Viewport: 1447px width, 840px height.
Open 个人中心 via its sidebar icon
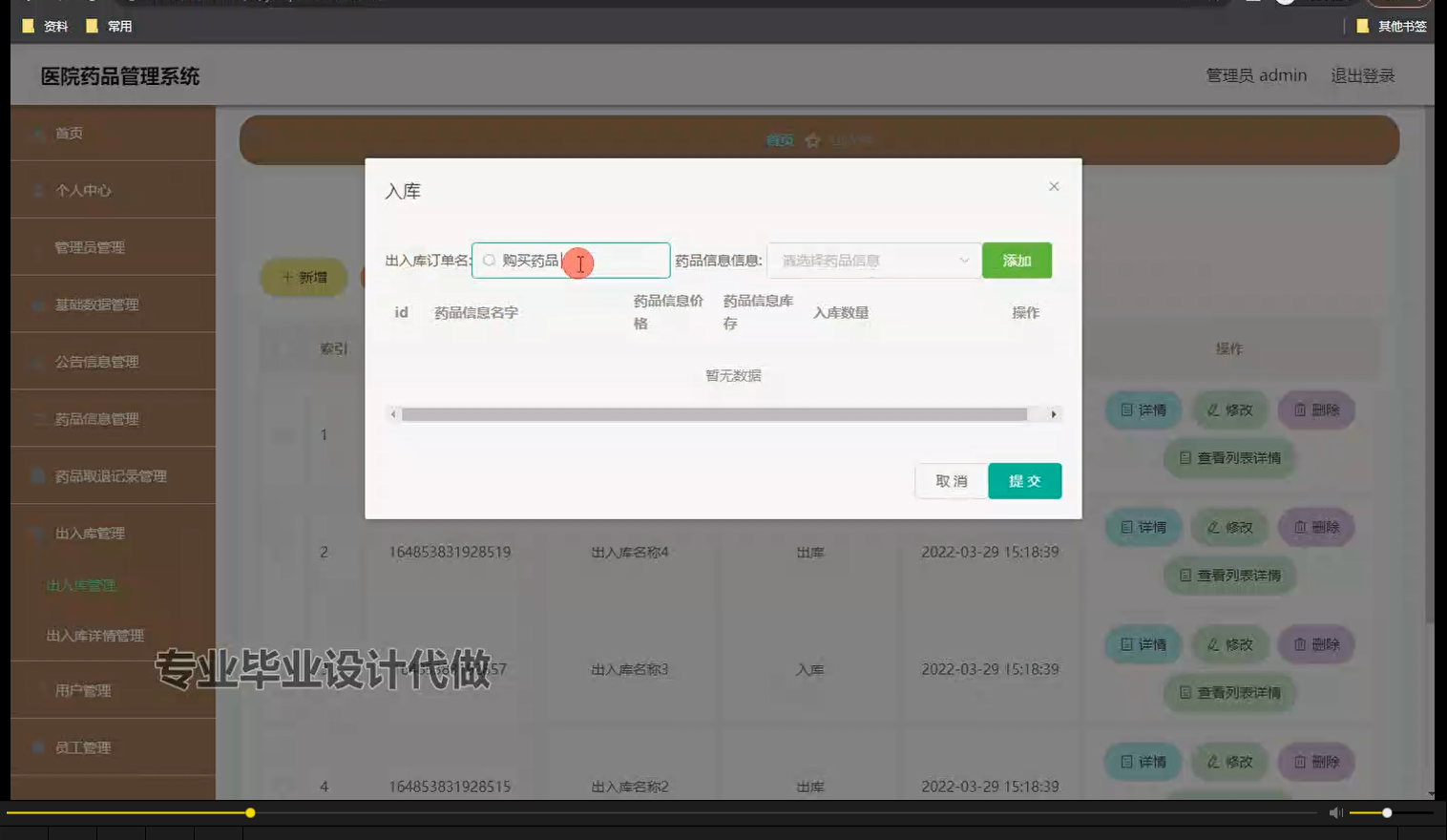(x=36, y=190)
